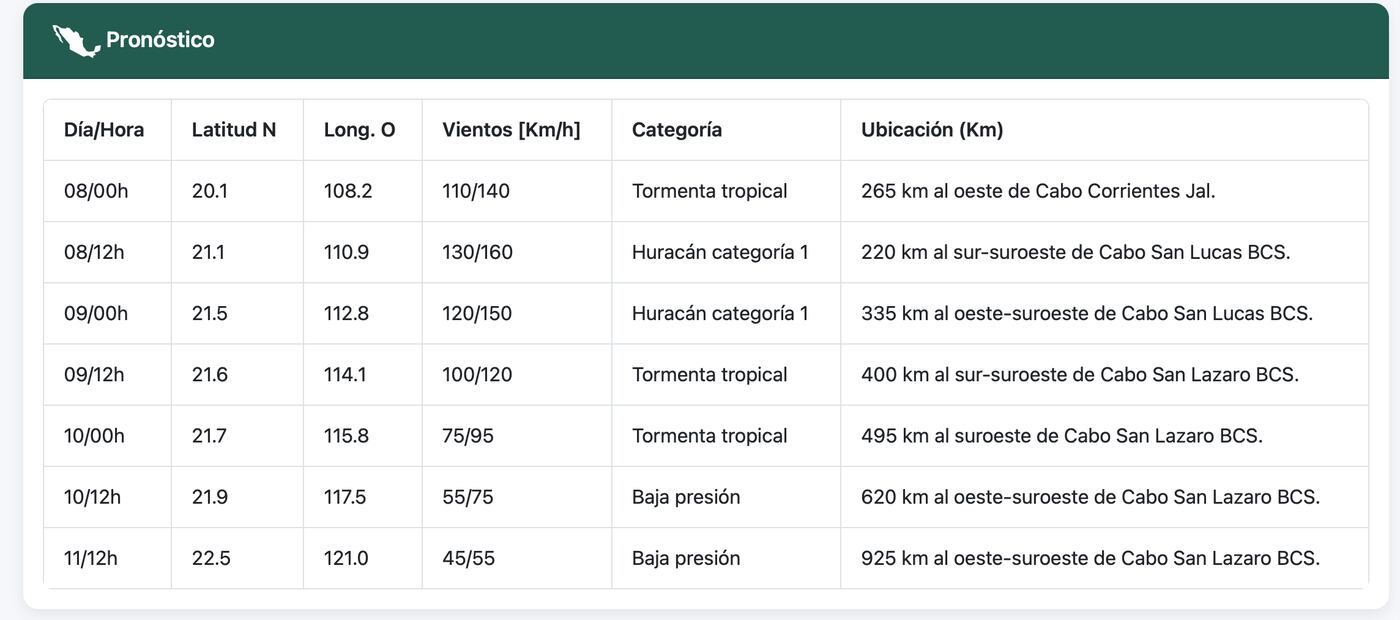
Task: Click the Cabo Corrientes Jal. location text
Action: point(1125,191)
